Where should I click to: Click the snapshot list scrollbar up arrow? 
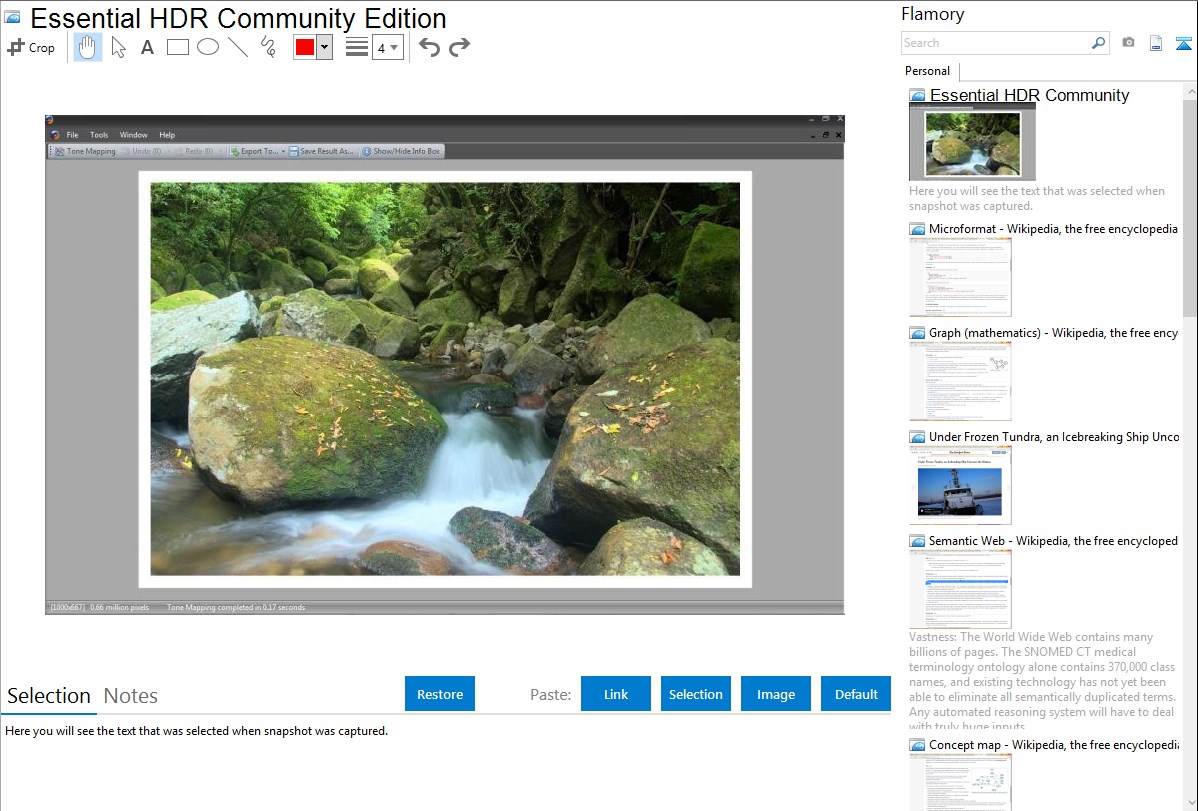tap(1191, 91)
